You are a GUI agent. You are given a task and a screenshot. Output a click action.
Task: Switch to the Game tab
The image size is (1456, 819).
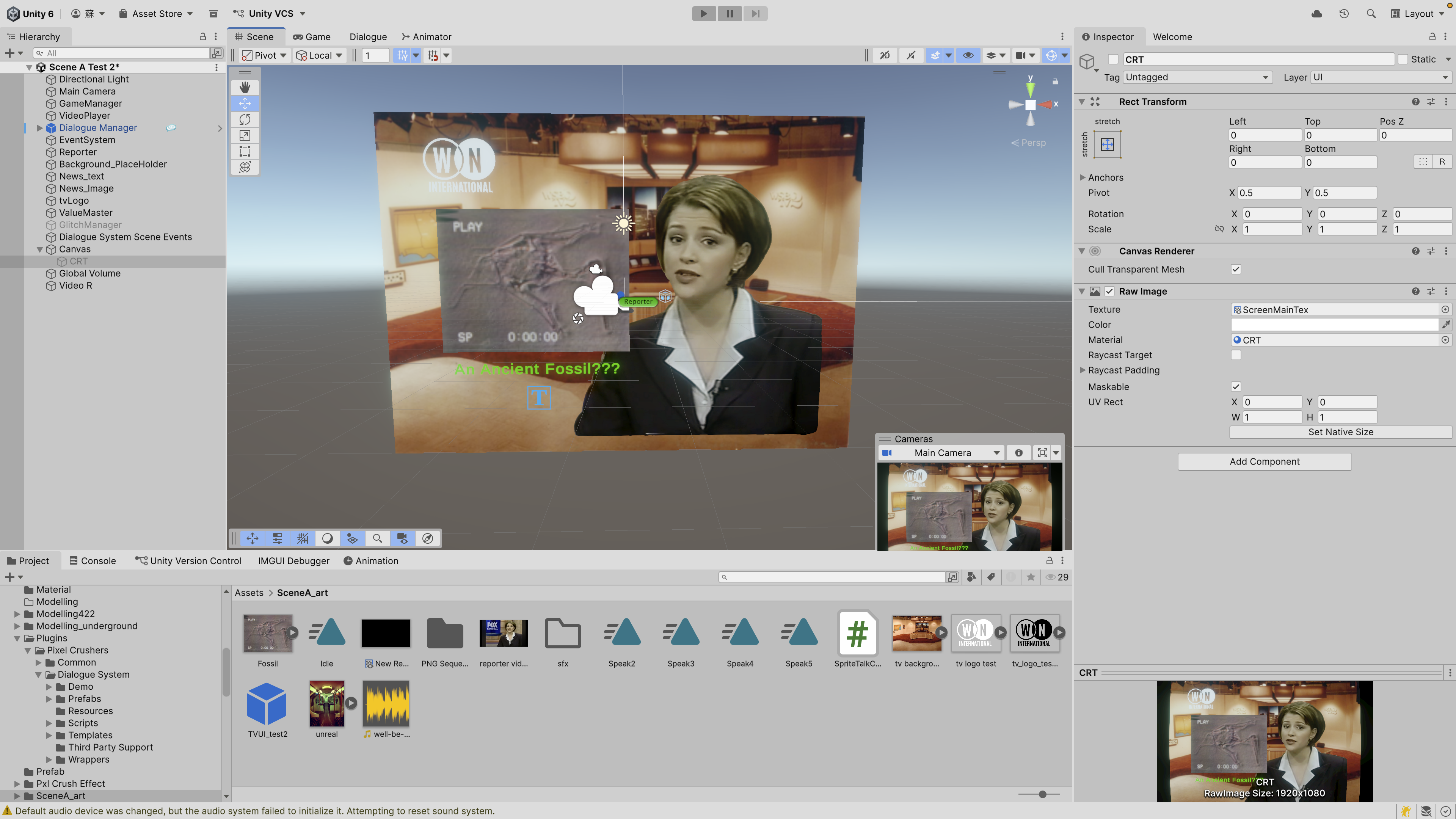pos(311,37)
